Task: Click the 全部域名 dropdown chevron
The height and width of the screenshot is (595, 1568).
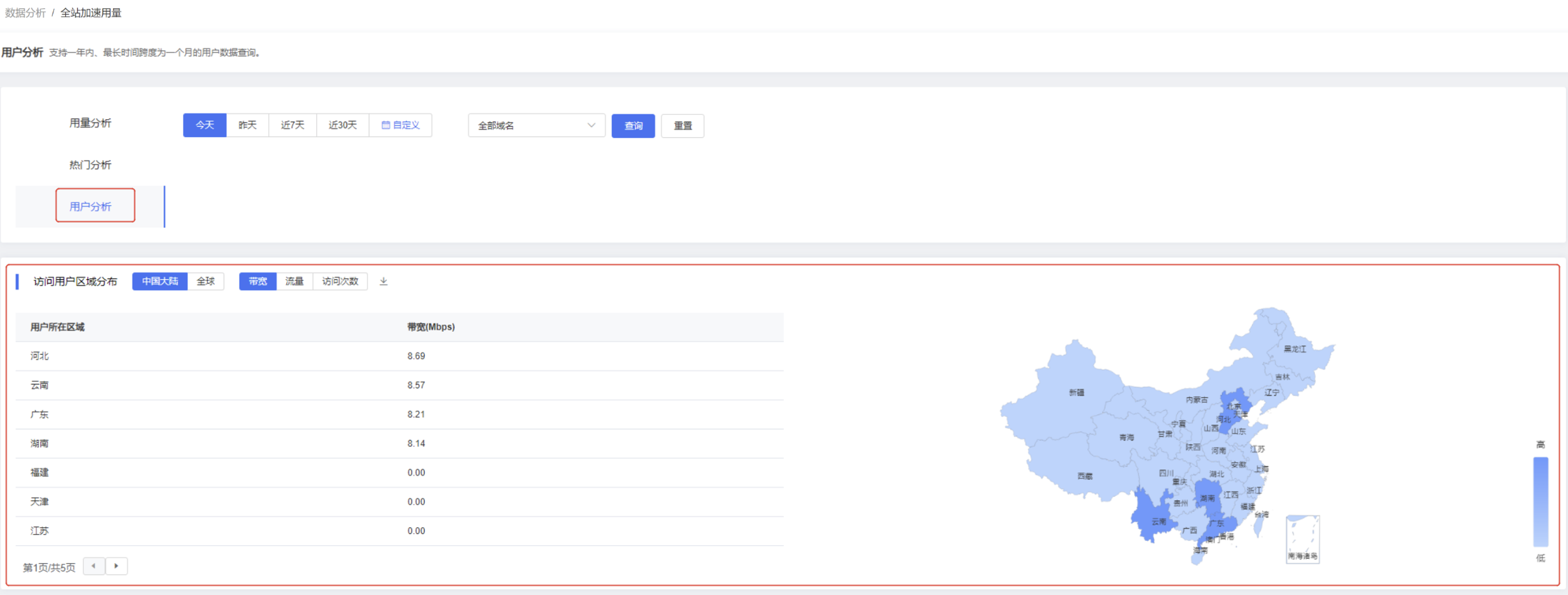Action: click(x=591, y=125)
